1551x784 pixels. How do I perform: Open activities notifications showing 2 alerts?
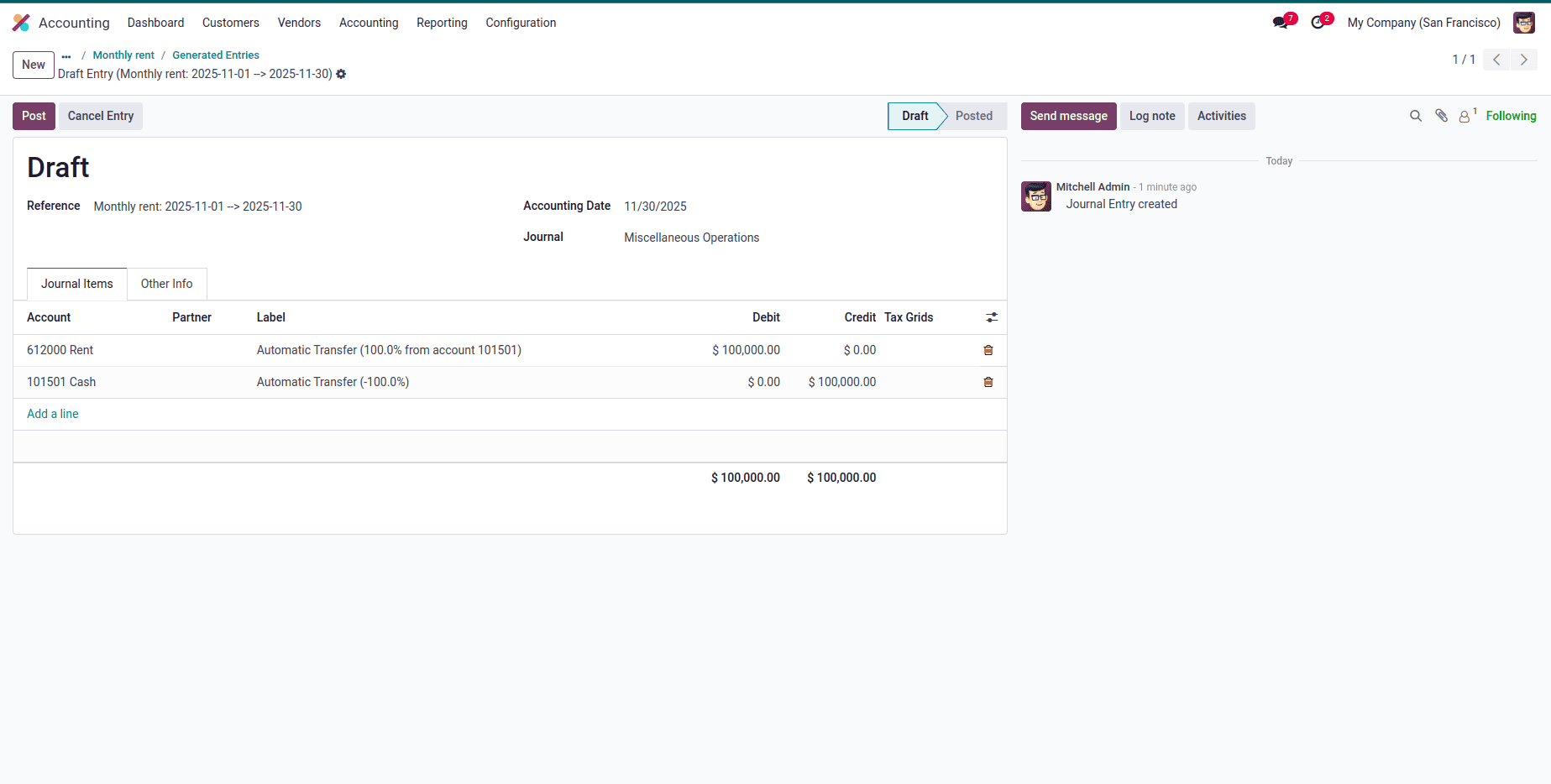(x=1318, y=23)
